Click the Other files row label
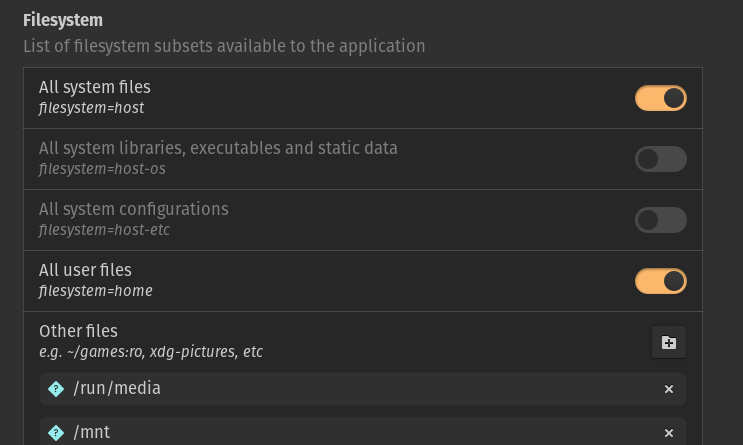The width and height of the screenshot is (743, 445). (x=78, y=331)
